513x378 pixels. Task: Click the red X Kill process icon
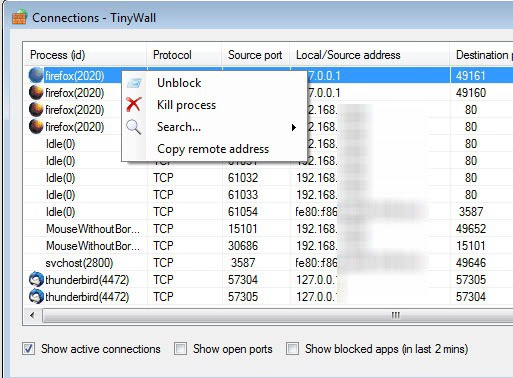[134, 104]
